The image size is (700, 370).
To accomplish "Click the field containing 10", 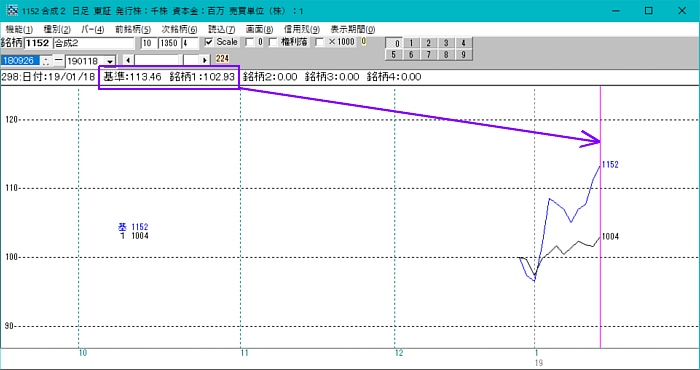I will (148, 43).
